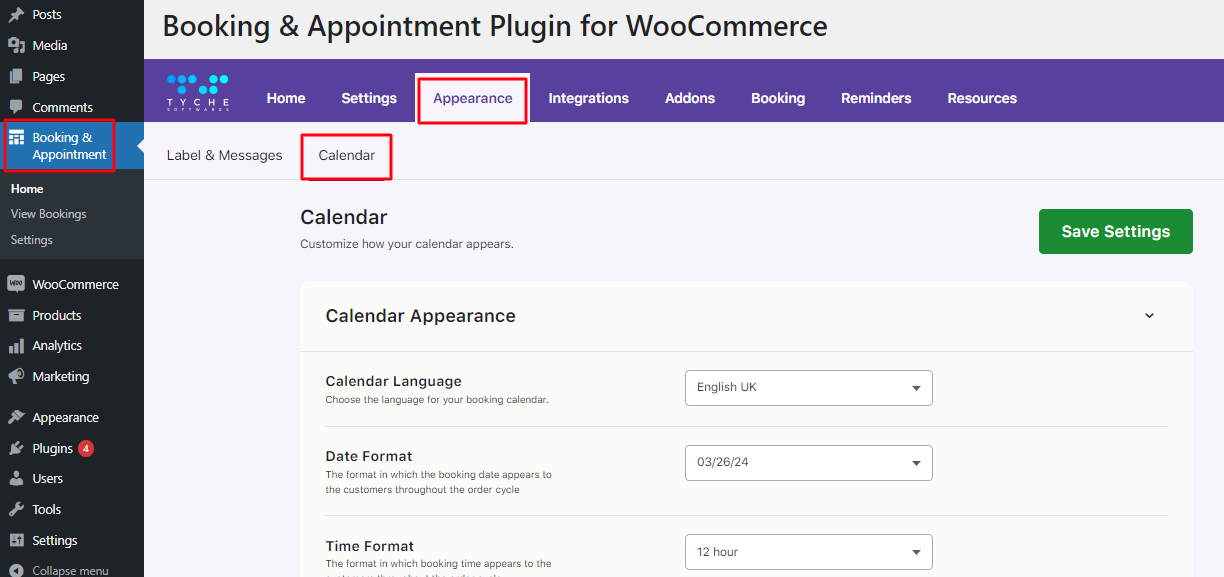Click the Posts pin icon in sidebar

click(x=16, y=15)
